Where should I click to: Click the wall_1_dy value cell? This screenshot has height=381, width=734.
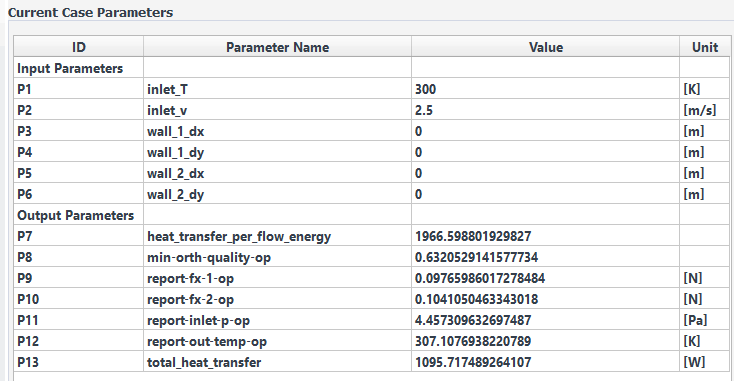point(545,152)
